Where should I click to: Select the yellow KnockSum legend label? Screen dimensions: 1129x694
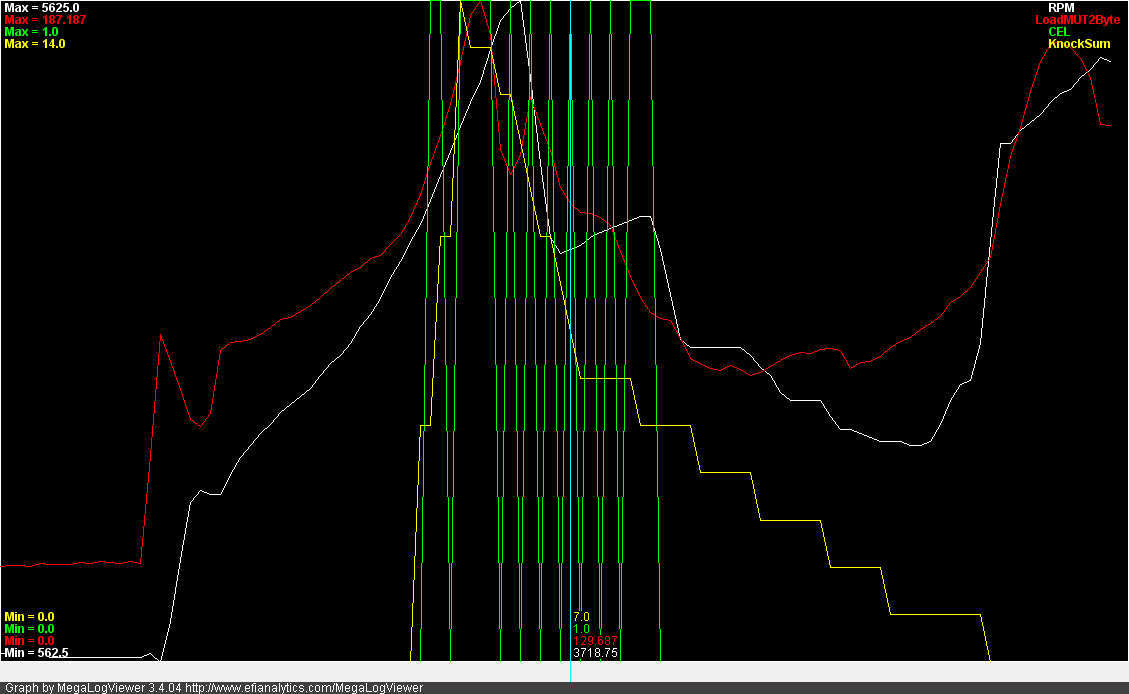pos(1078,44)
